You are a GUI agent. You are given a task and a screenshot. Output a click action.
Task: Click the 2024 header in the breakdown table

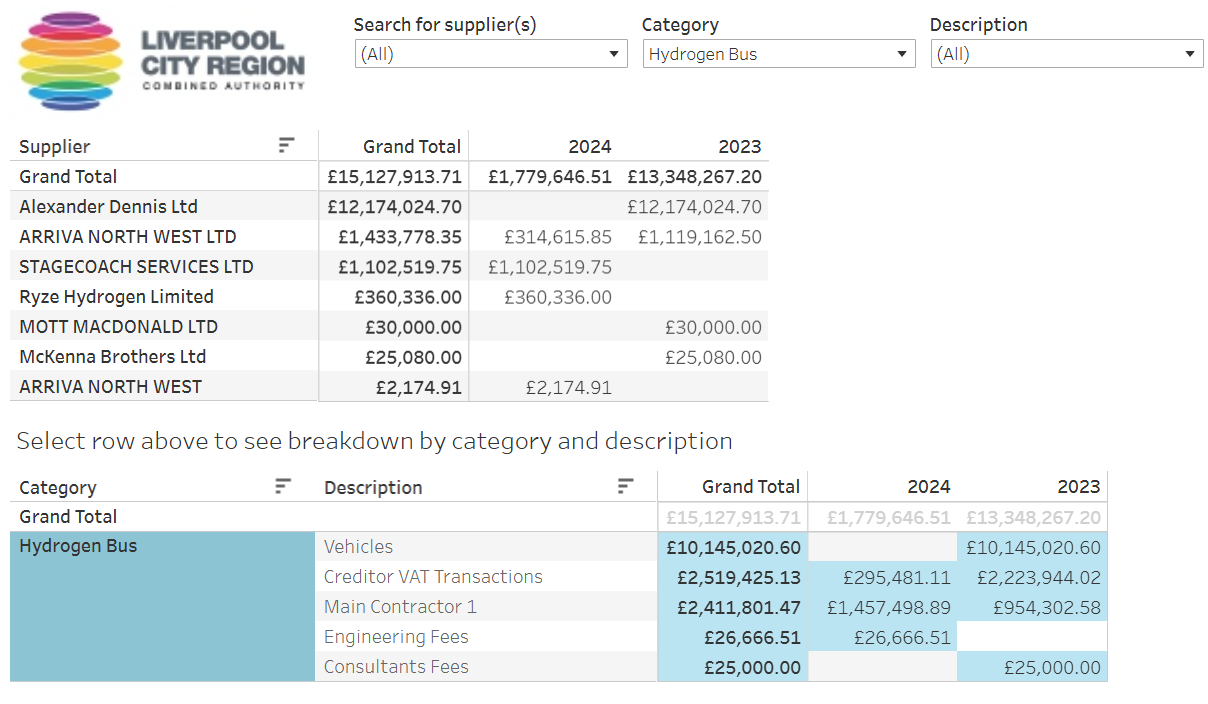929,488
